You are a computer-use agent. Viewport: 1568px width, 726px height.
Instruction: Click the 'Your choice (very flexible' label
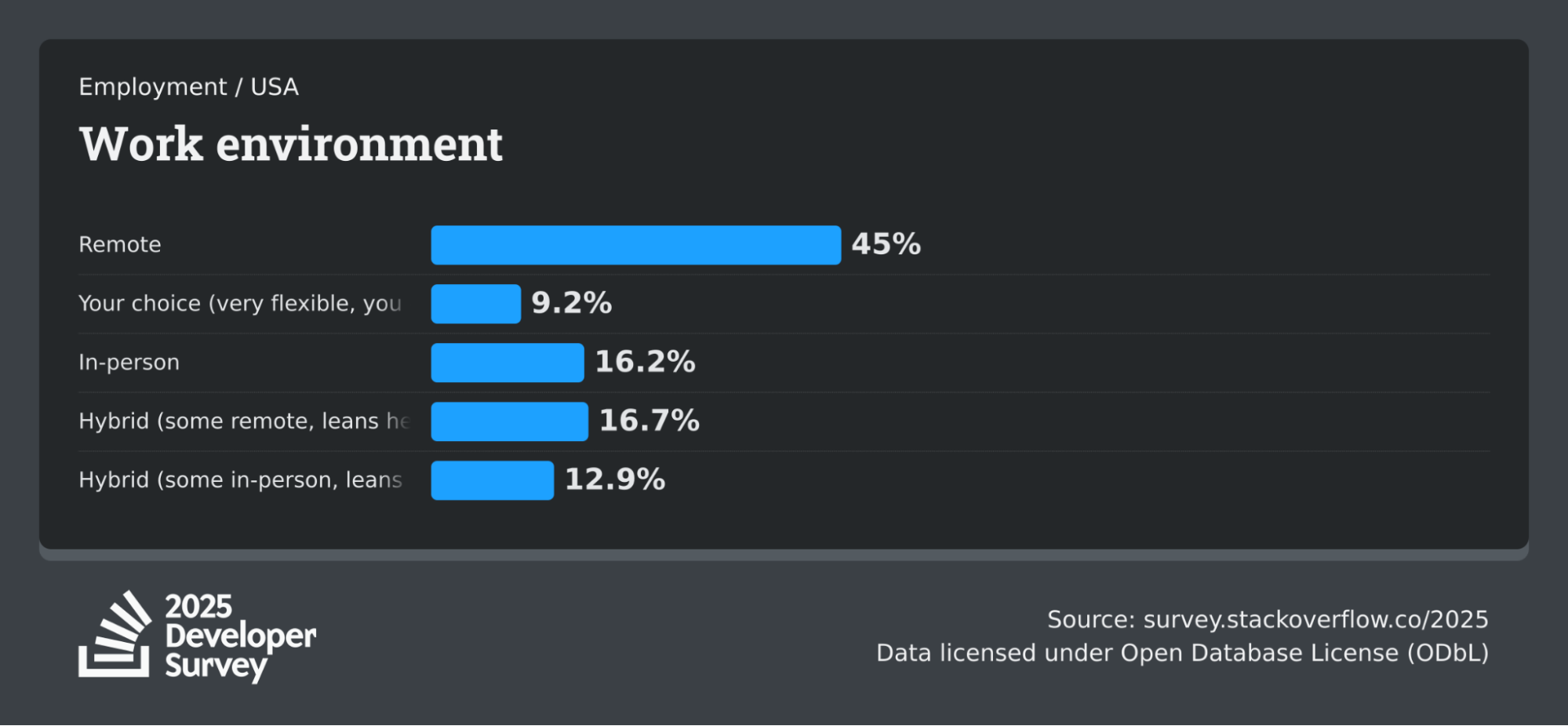coord(239,304)
